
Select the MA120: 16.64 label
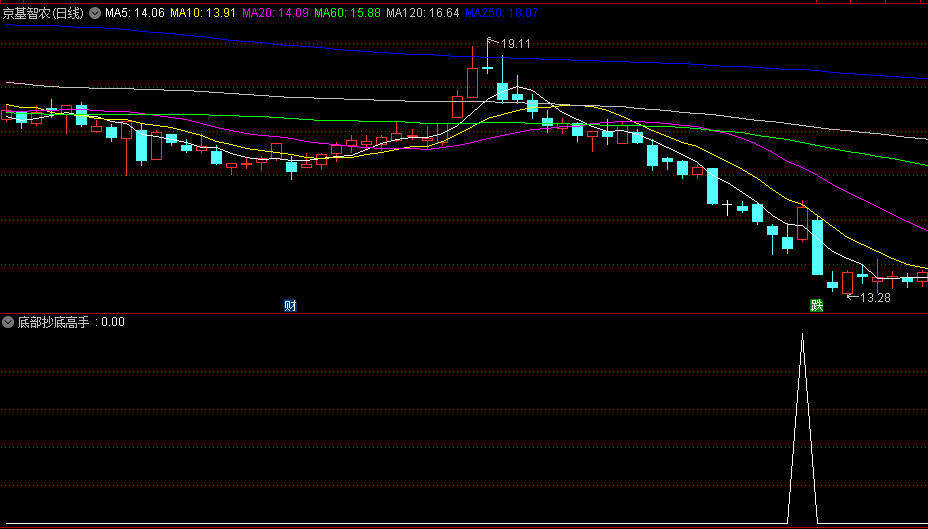point(423,13)
